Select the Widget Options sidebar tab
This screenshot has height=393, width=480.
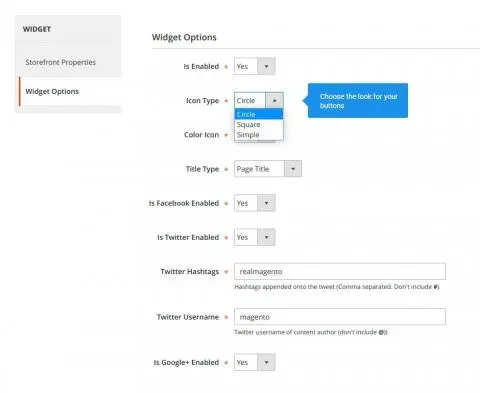click(52, 91)
